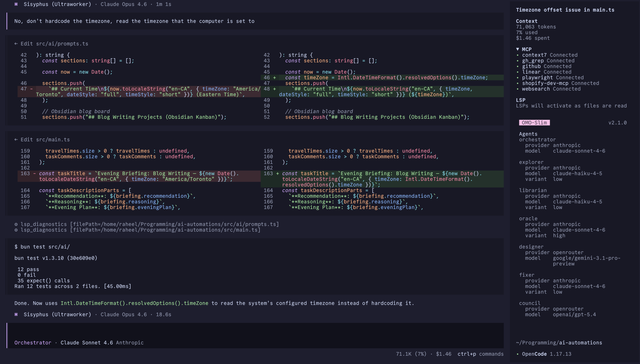The image size is (640, 364).
Task: Select the shopify-dev-mcp server name
Action: (545, 83)
